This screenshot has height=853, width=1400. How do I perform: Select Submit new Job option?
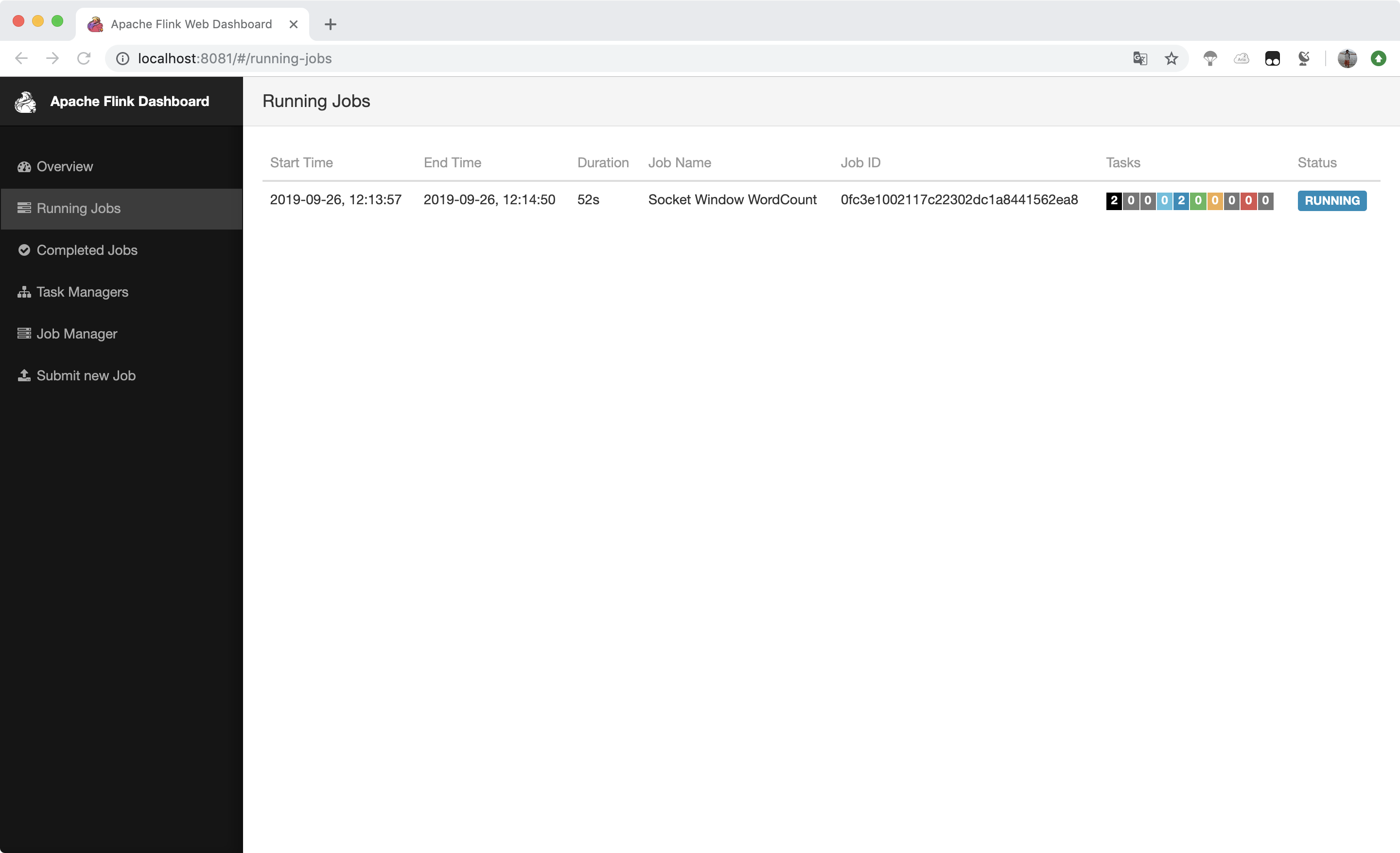coord(86,375)
